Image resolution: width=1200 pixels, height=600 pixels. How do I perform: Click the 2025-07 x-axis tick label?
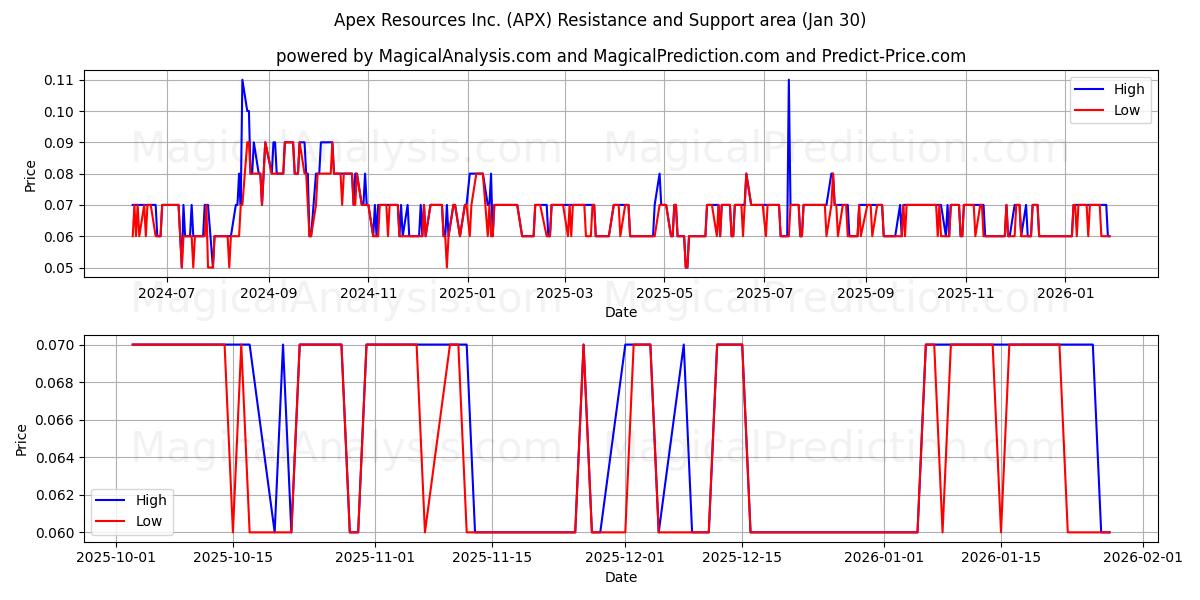coord(764,294)
